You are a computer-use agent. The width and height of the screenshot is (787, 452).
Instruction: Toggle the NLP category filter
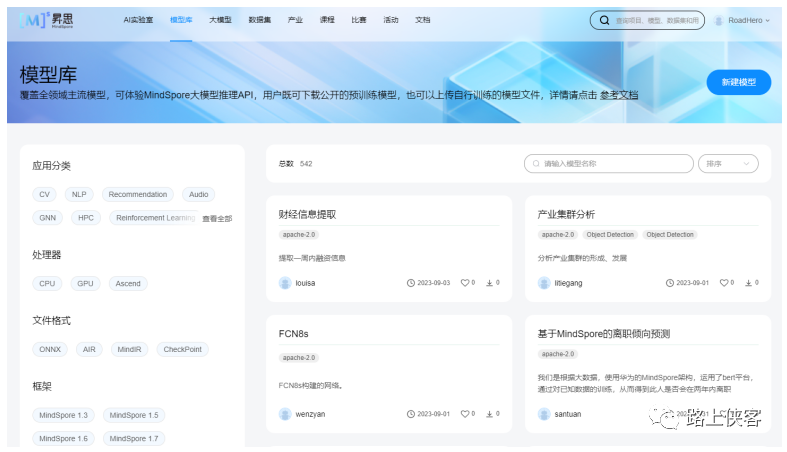[79, 194]
